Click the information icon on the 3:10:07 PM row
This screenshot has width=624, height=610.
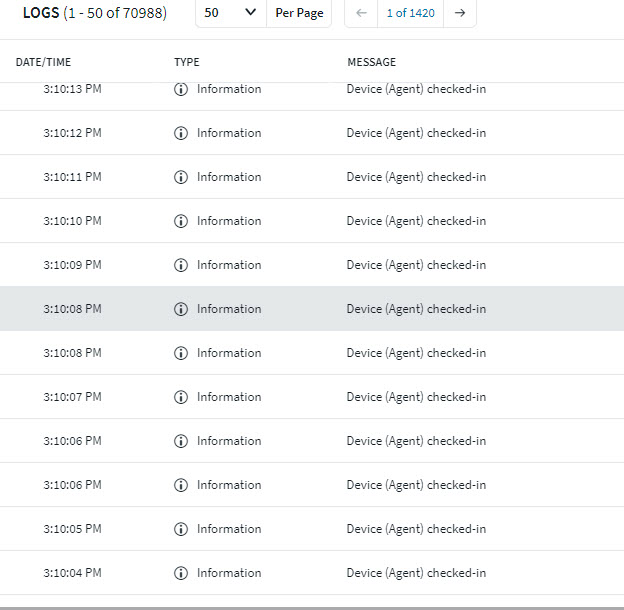tap(181, 397)
